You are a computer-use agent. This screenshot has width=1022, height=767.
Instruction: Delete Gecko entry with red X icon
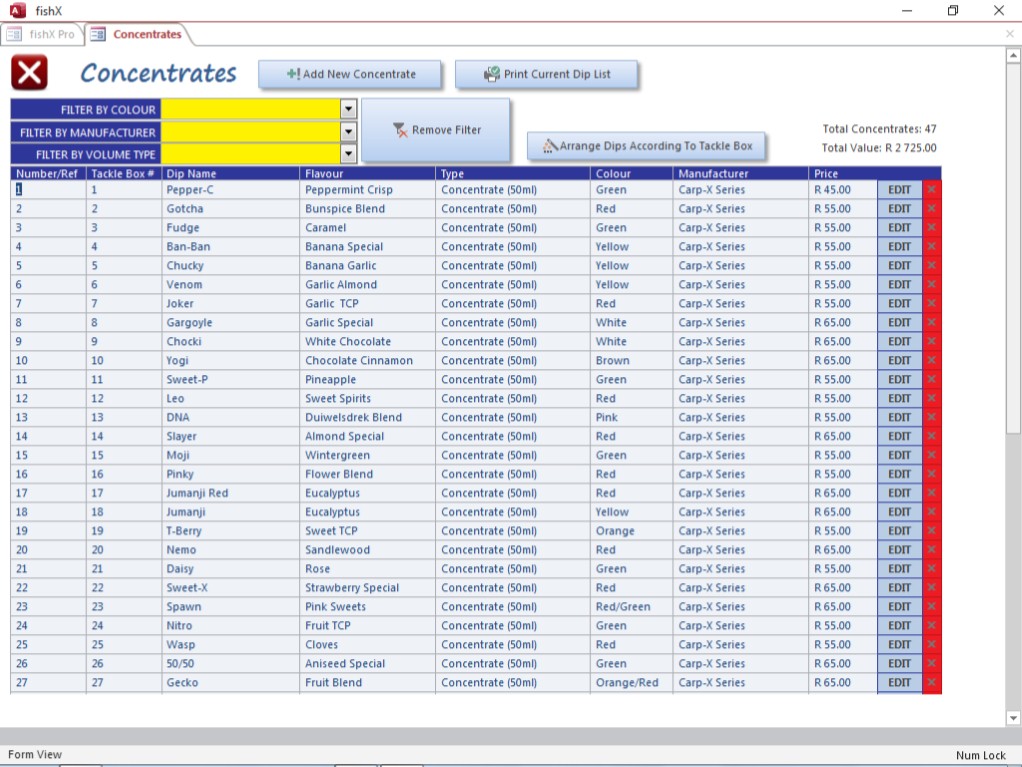[932, 683]
